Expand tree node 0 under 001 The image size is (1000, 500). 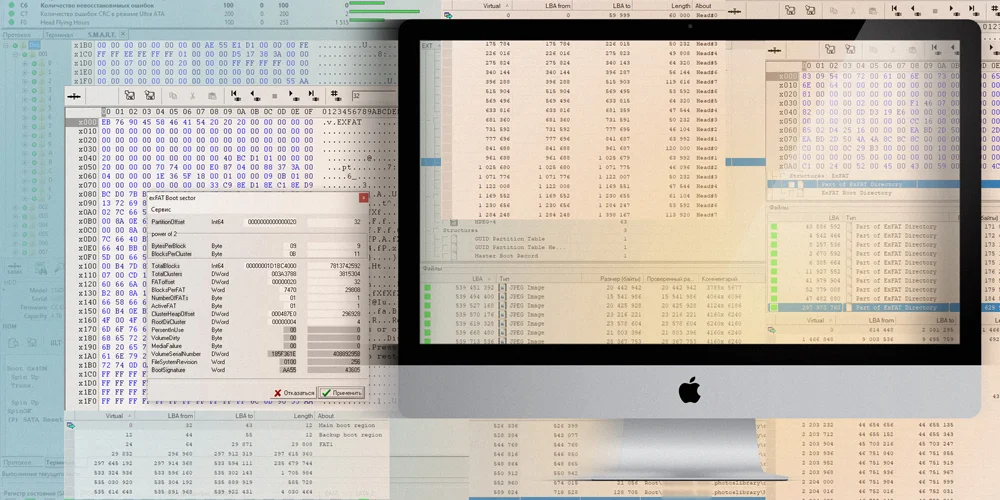point(25,63)
